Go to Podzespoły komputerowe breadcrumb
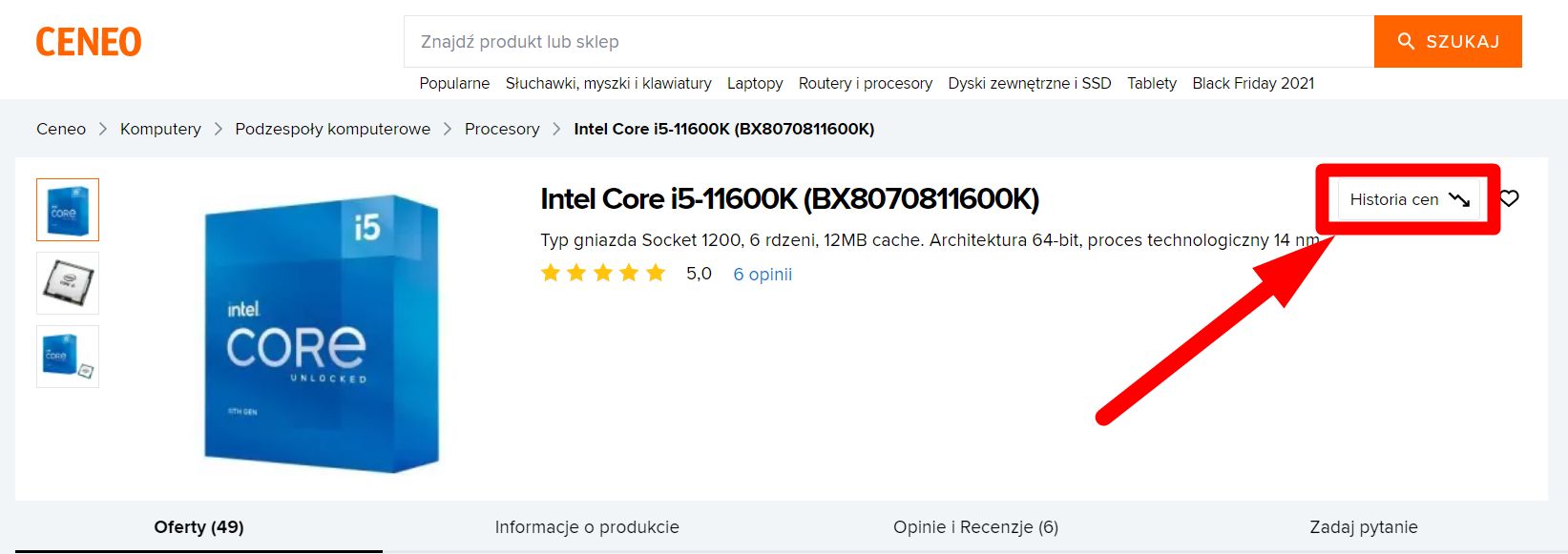 (332, 129)
